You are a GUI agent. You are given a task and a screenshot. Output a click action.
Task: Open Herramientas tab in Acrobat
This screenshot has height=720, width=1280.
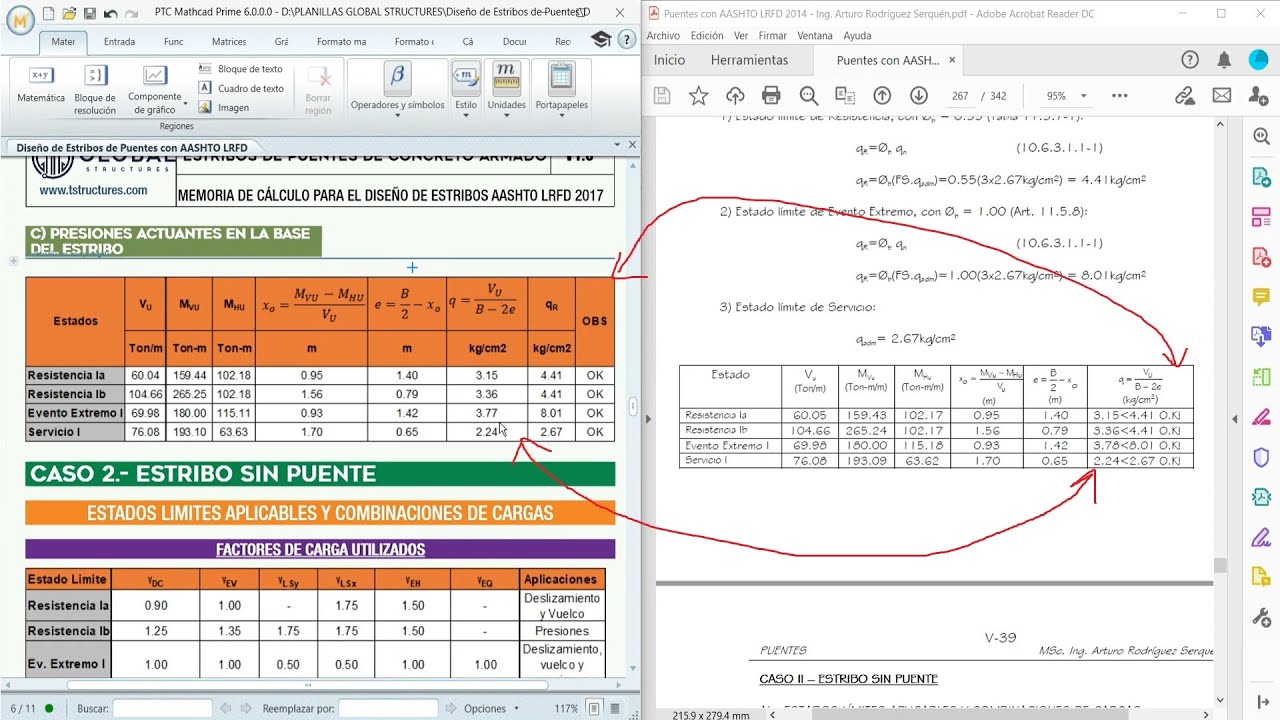[x=749, y=60]
